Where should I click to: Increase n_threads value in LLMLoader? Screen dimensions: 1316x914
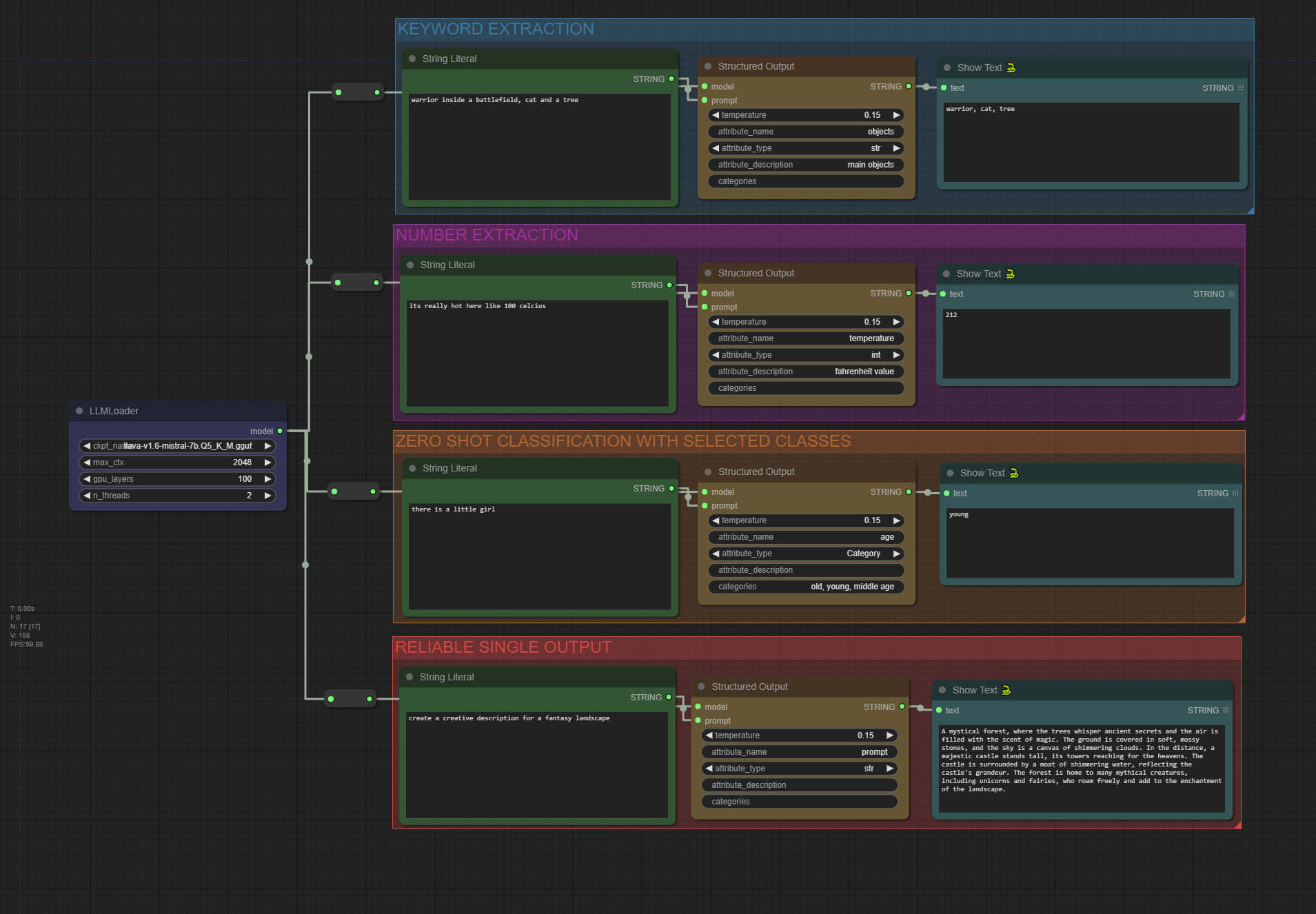(x=267, y=496)
